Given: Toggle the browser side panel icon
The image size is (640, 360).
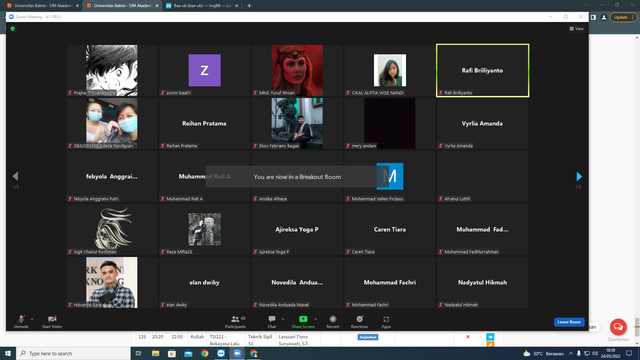Looking at the screenshot, I should [593, 17].
